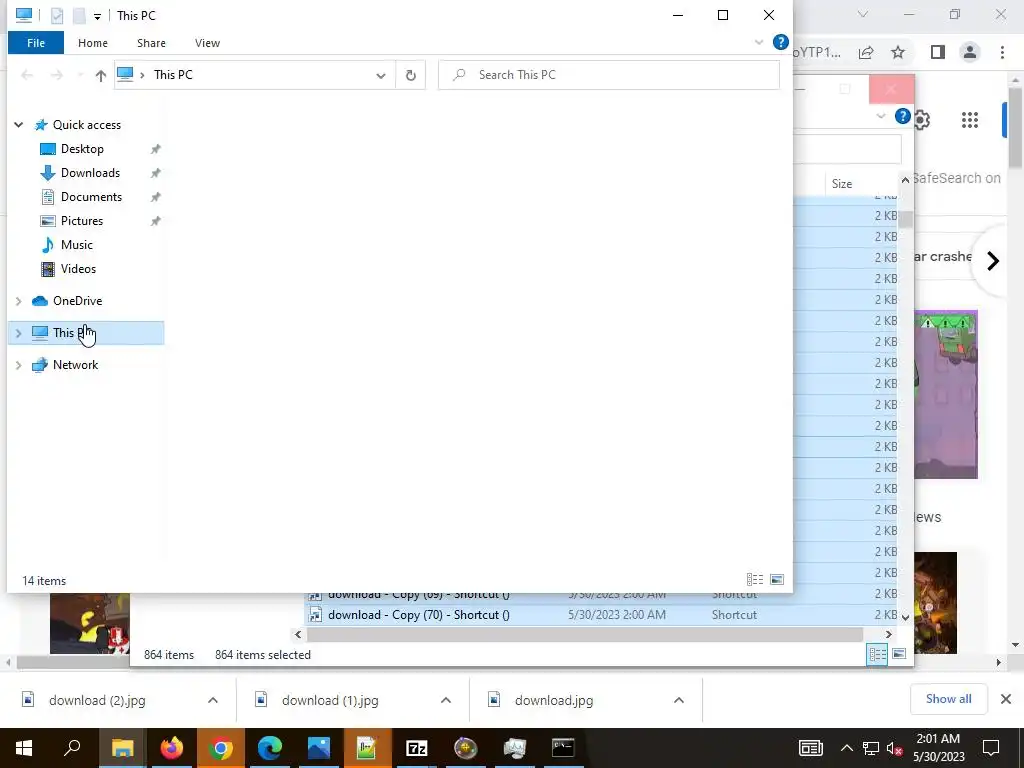Viewport: 1024px width, 768px height.
Task: Expand the ribbon with the chevron
Action: (x=759, y=42)
